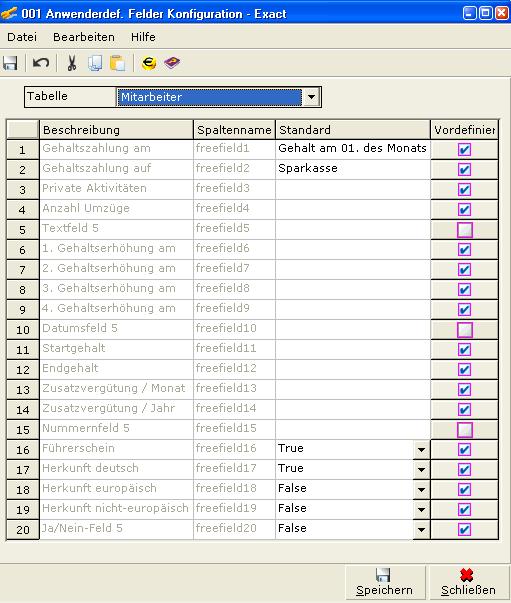Click the scissors cut icon

72,63
